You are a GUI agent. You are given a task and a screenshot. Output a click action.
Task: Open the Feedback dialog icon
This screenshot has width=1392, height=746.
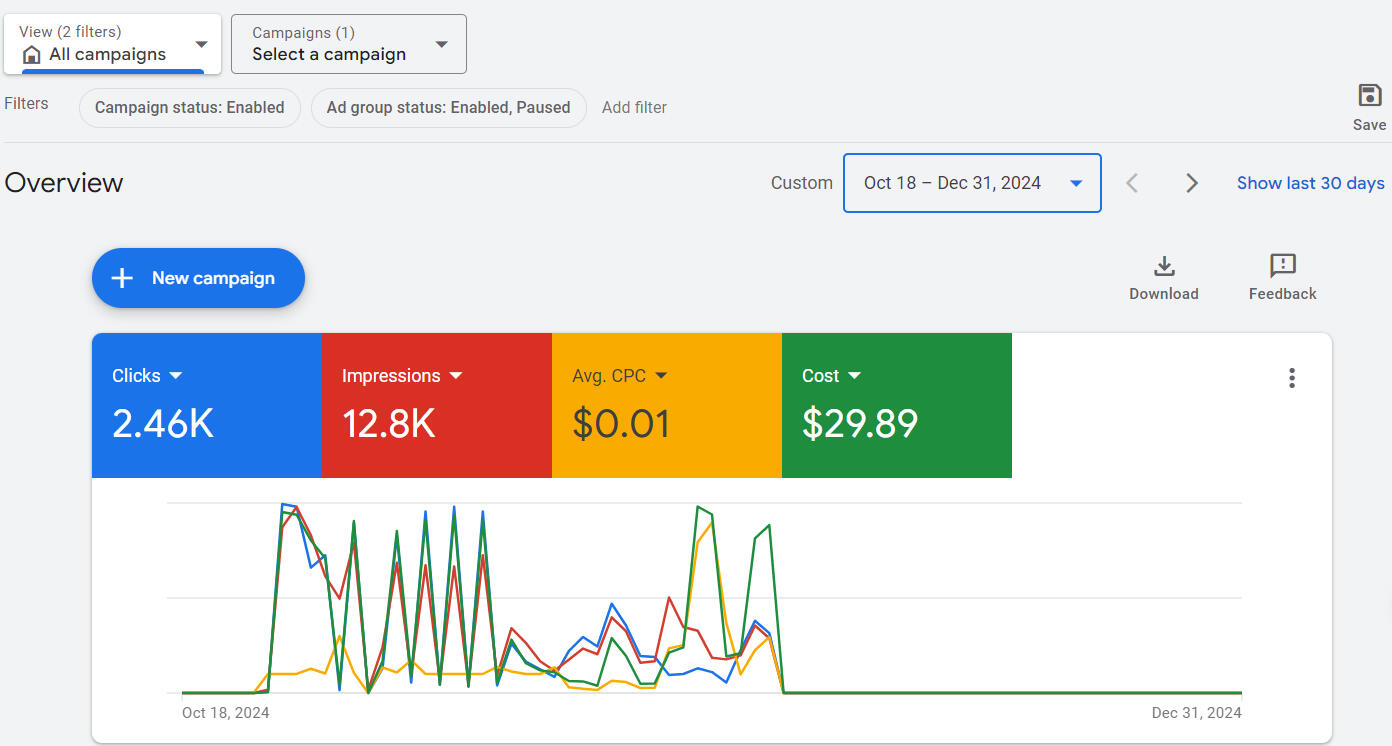1282,266
